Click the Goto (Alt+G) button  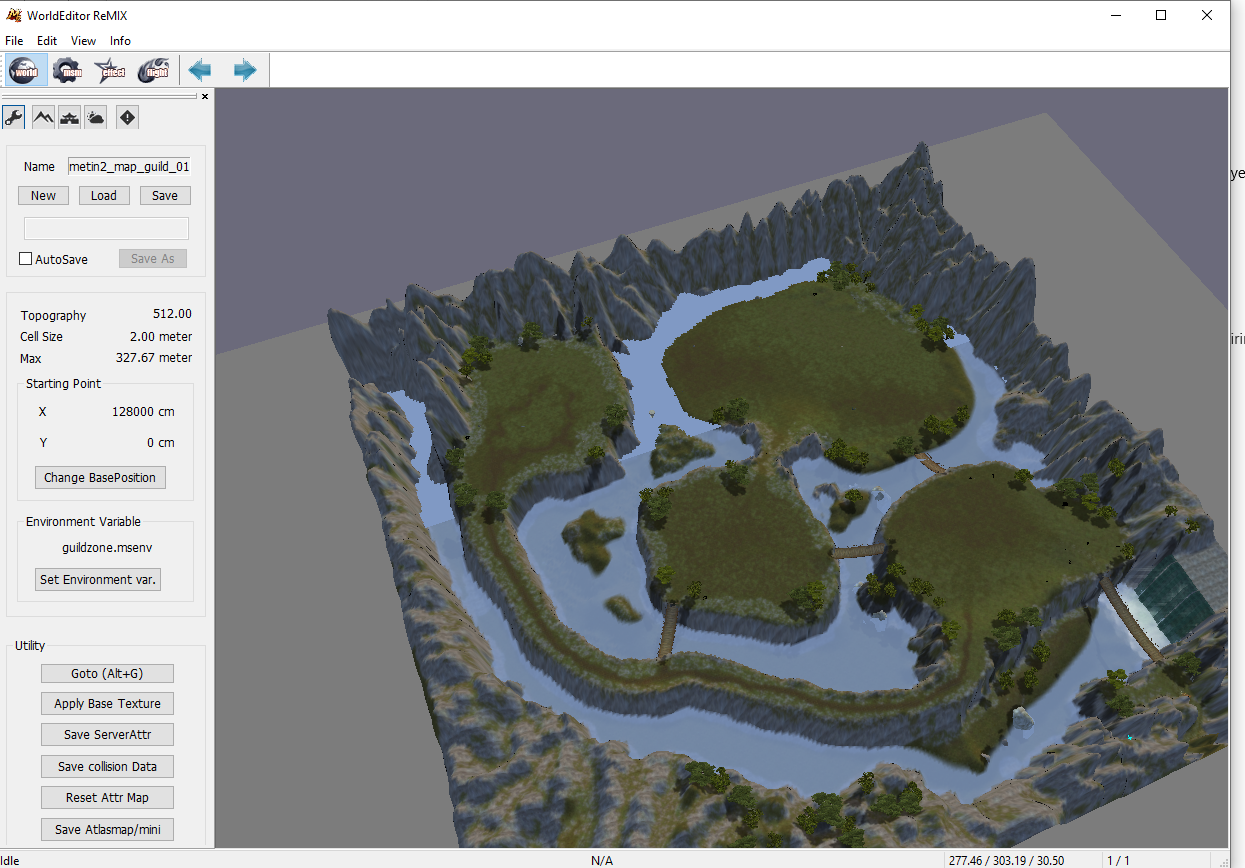(107, 674)
